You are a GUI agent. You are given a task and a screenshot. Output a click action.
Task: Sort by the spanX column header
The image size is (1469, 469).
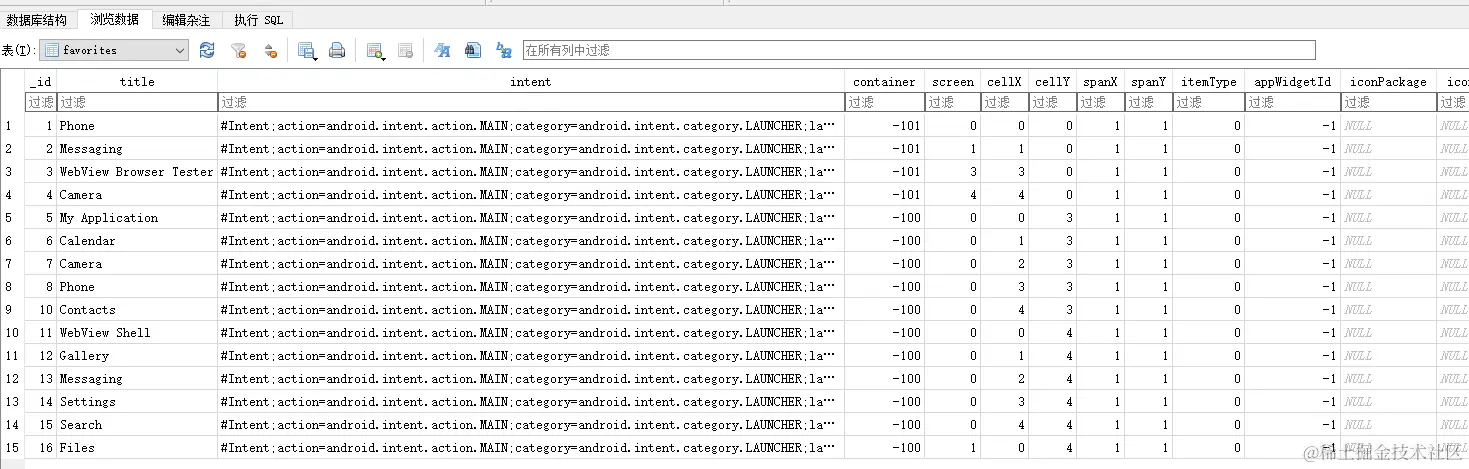[x=1100, y=82]
